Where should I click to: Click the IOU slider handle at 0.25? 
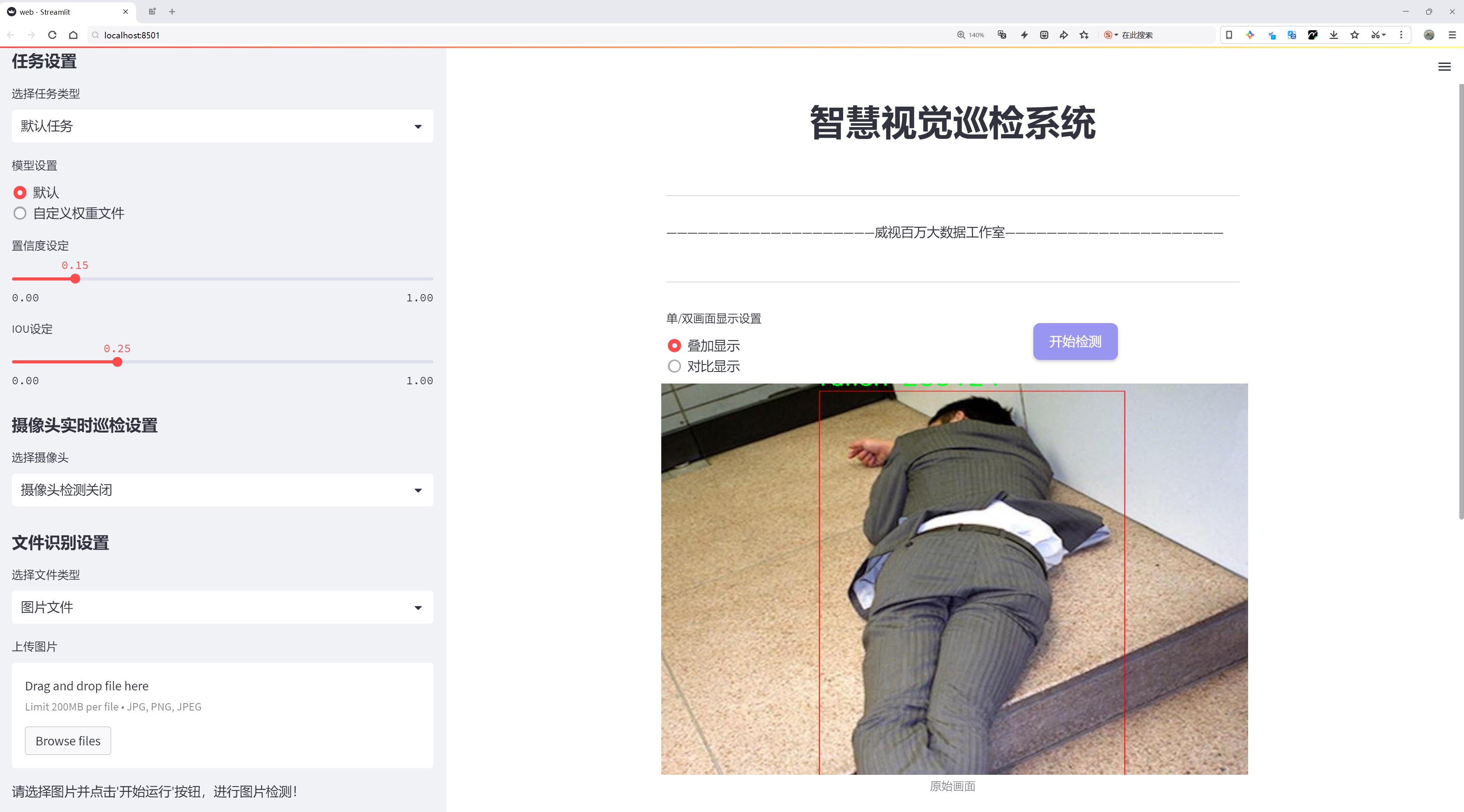tap(117, 362)
